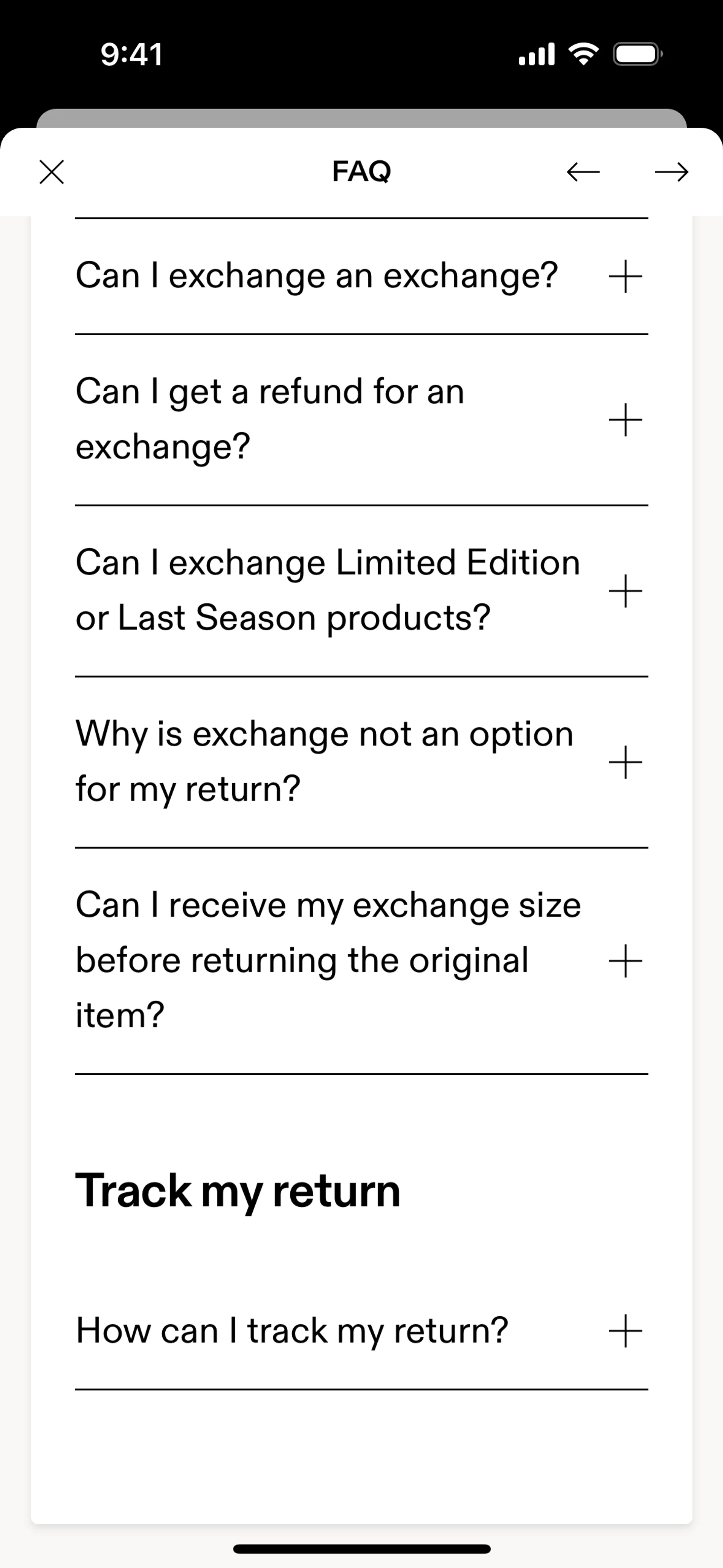Go forward with the right arrow icon

point(671,172)
